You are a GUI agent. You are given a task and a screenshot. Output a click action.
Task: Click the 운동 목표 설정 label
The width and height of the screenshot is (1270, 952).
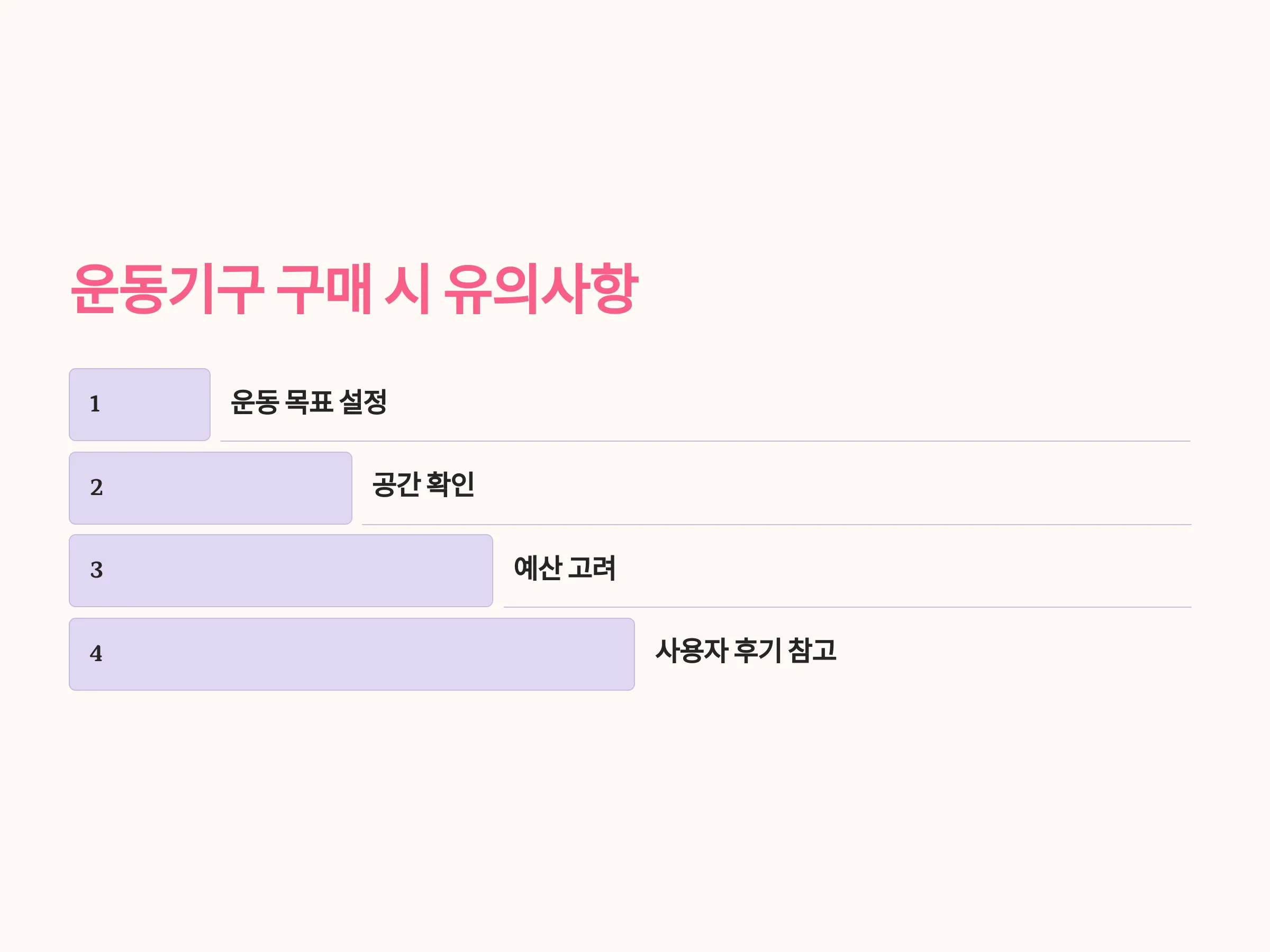click(309, 401)
